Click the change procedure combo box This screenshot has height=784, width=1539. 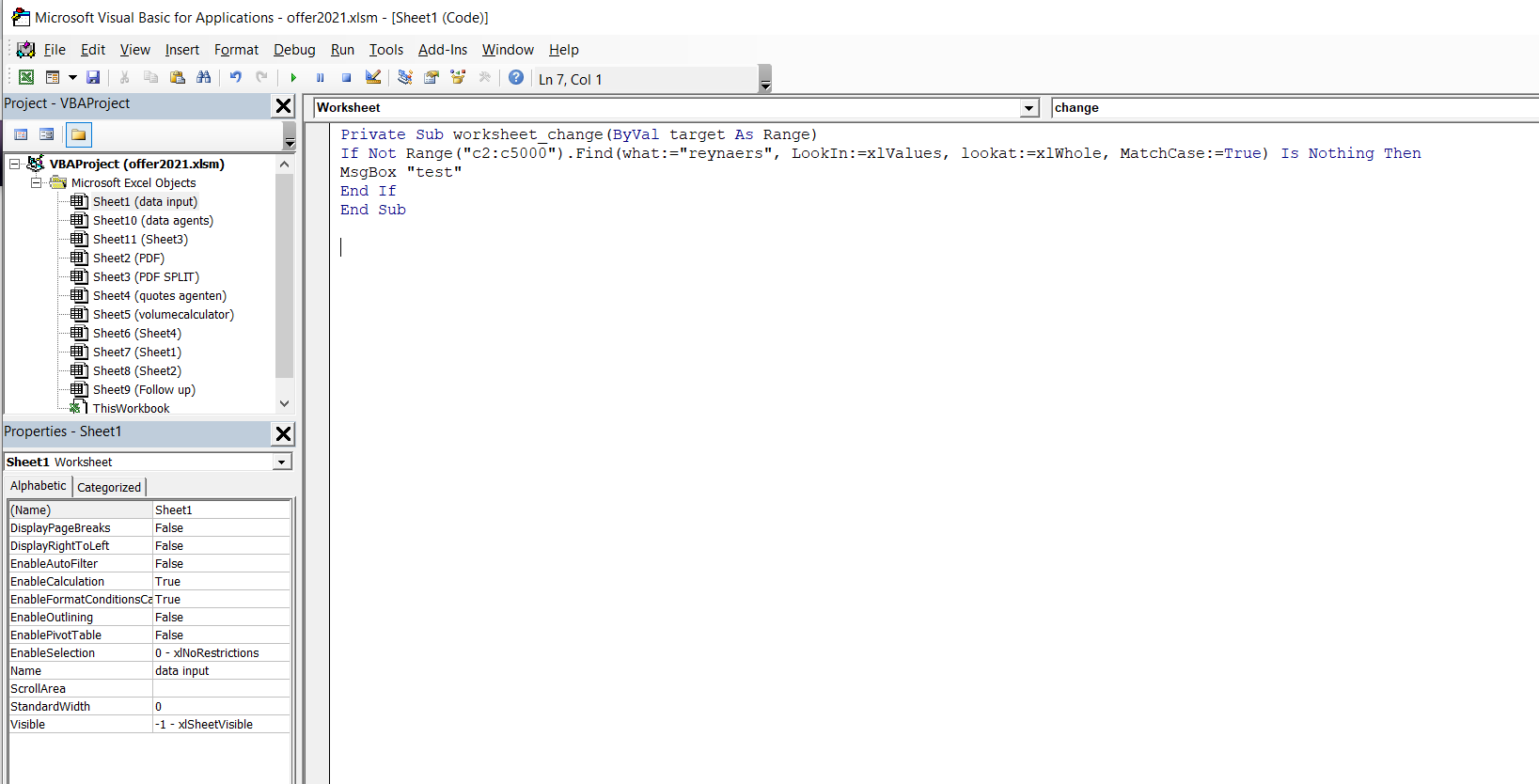point(1295,108)
